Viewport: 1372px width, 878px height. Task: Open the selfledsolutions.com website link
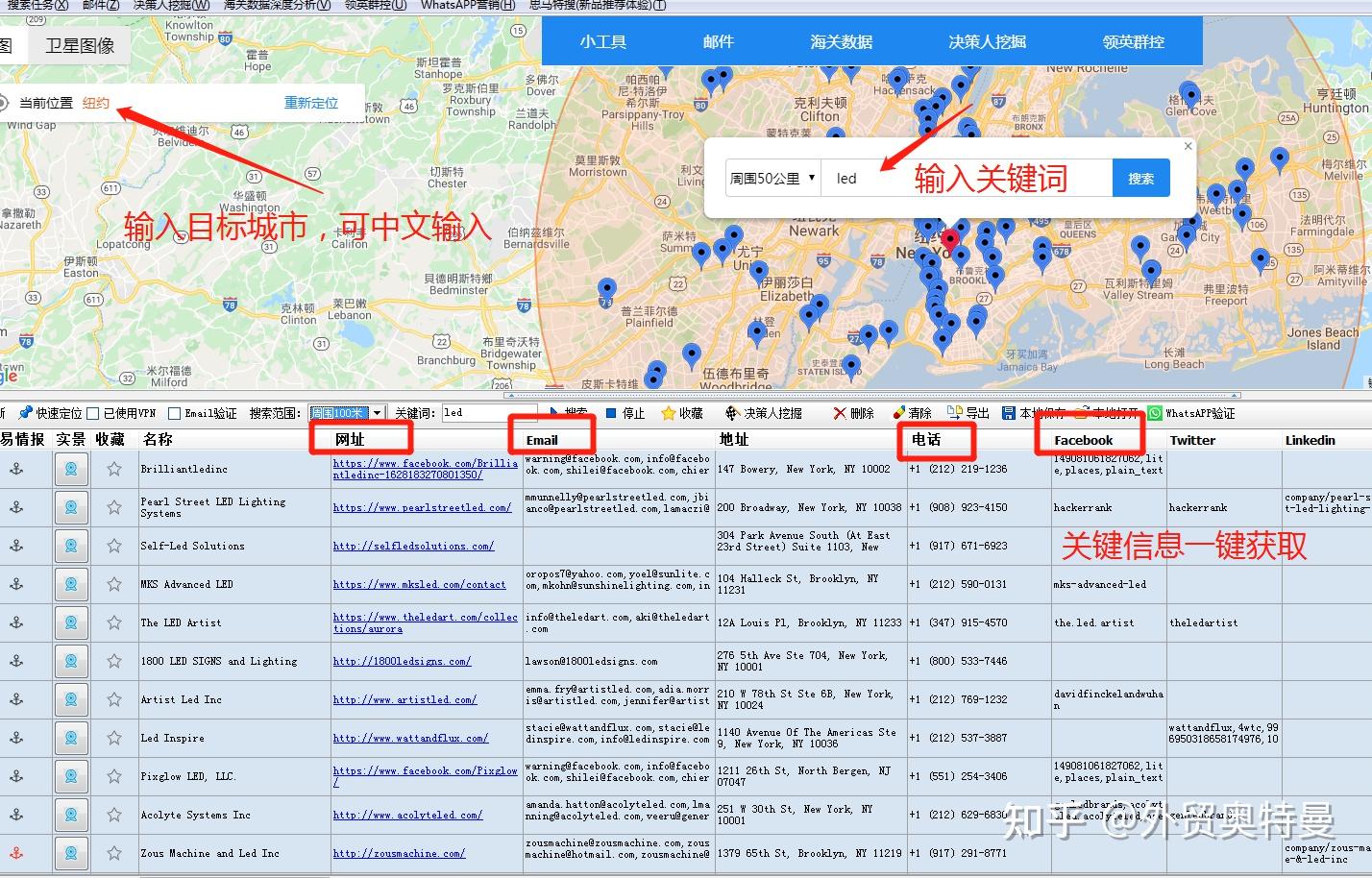[414, 546]
